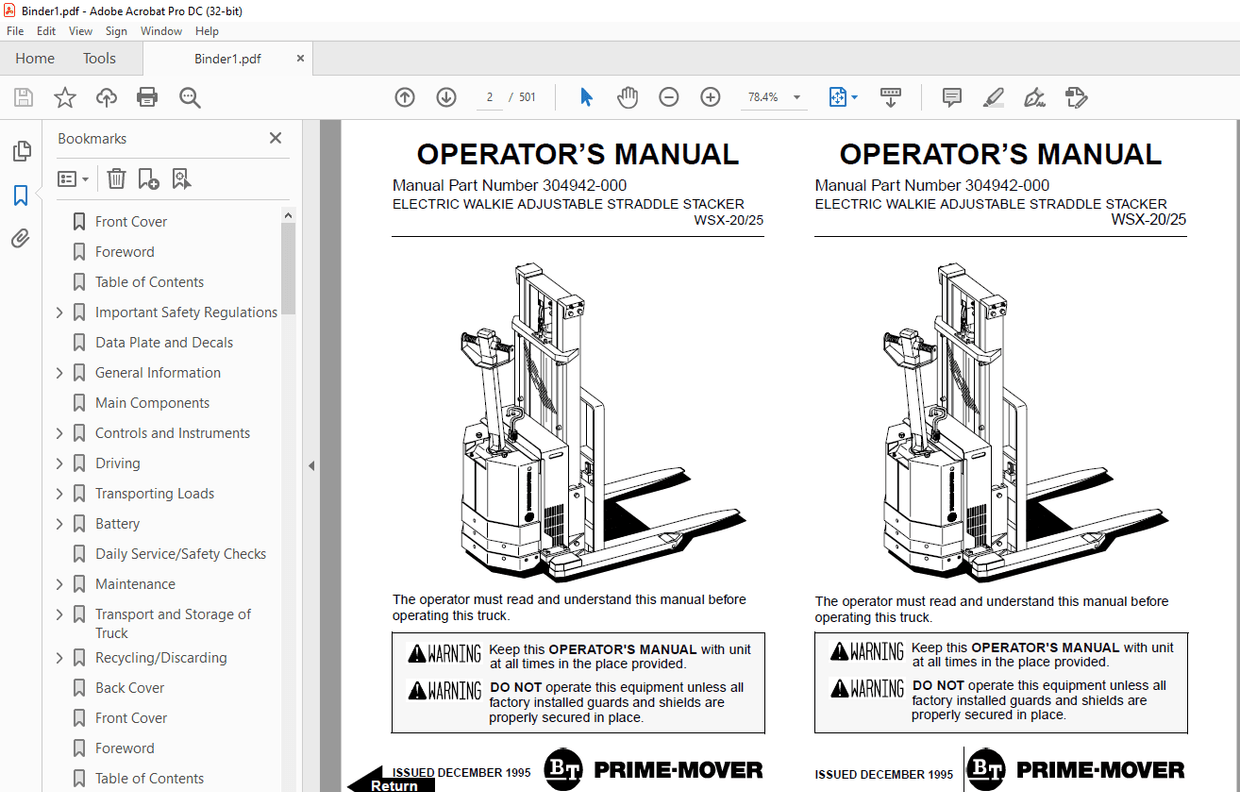Open the Edit menu
1240x792 pixels.
click(46, 31)
